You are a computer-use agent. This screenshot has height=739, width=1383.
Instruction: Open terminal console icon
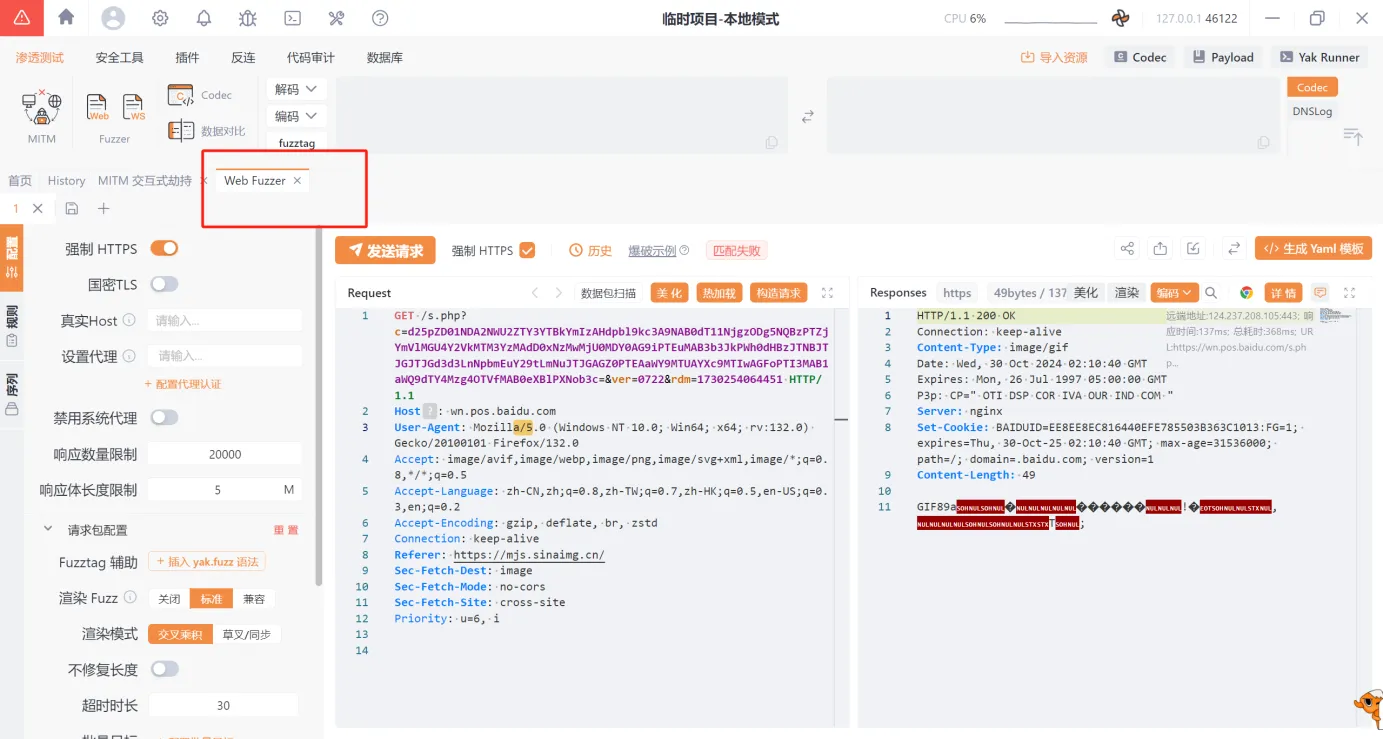[292, 18]
